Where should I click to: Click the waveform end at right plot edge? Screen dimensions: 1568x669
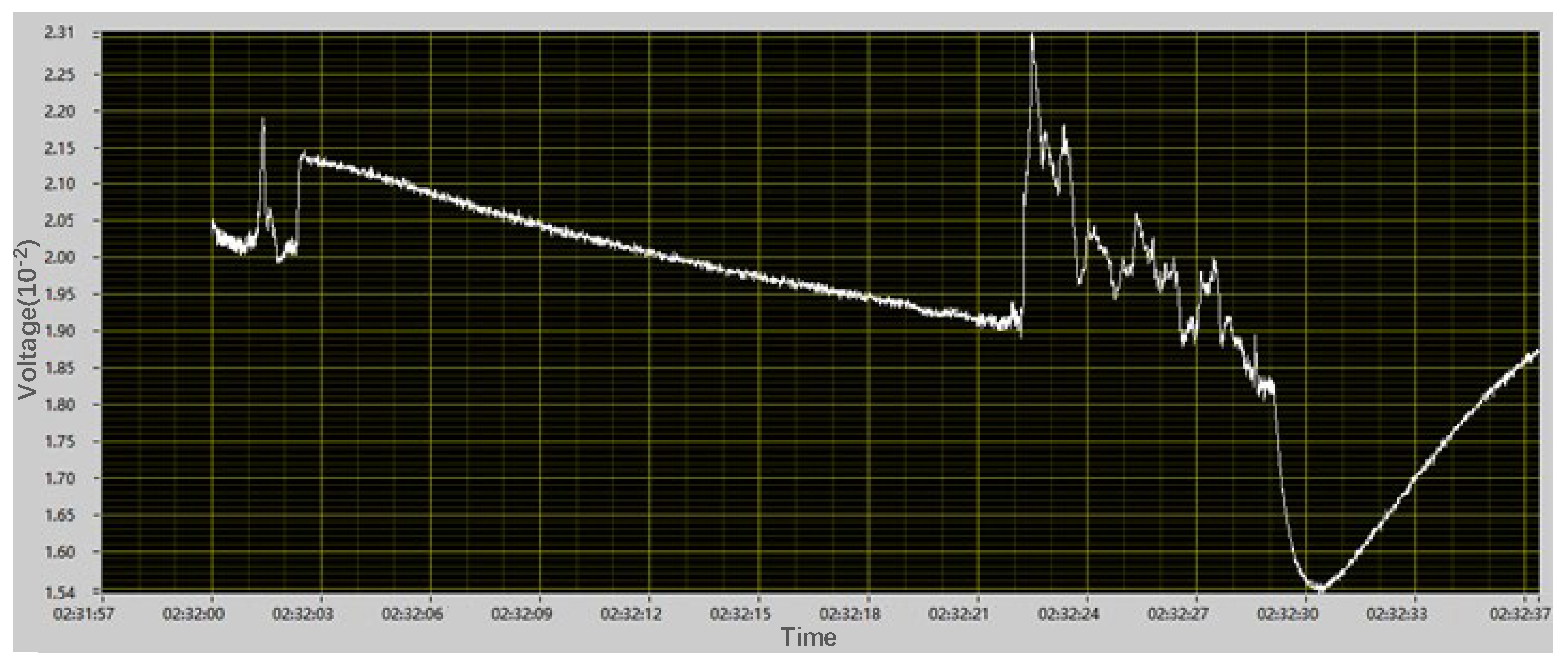1537,351
